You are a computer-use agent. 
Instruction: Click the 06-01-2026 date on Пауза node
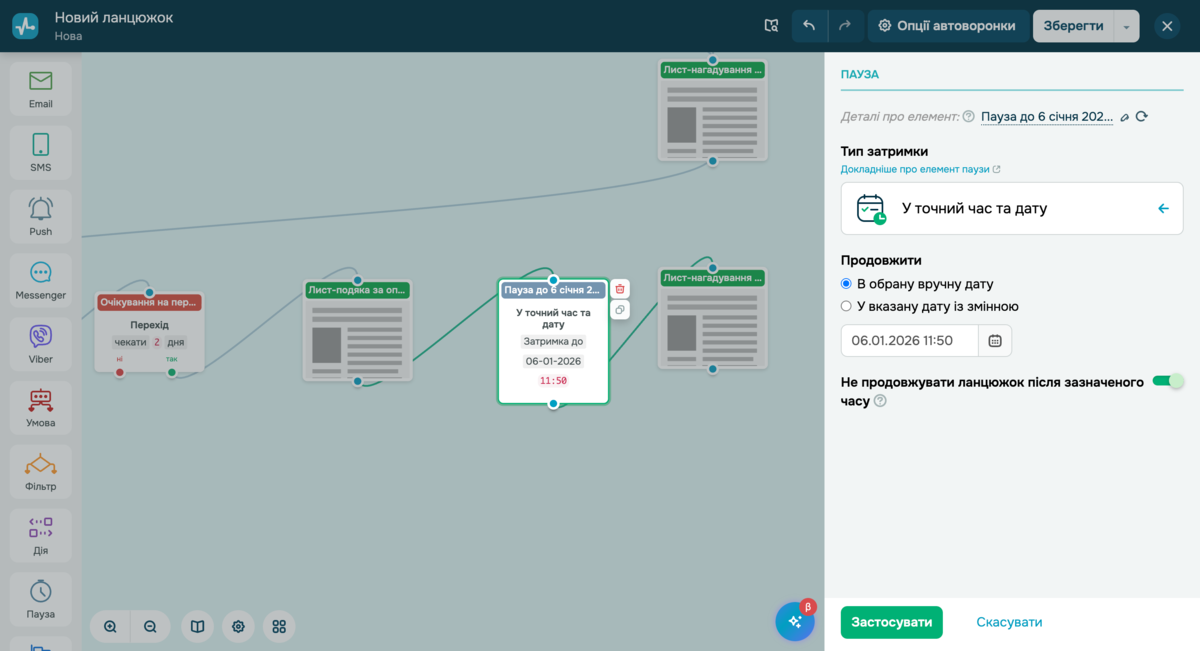[x=553, y=361]
